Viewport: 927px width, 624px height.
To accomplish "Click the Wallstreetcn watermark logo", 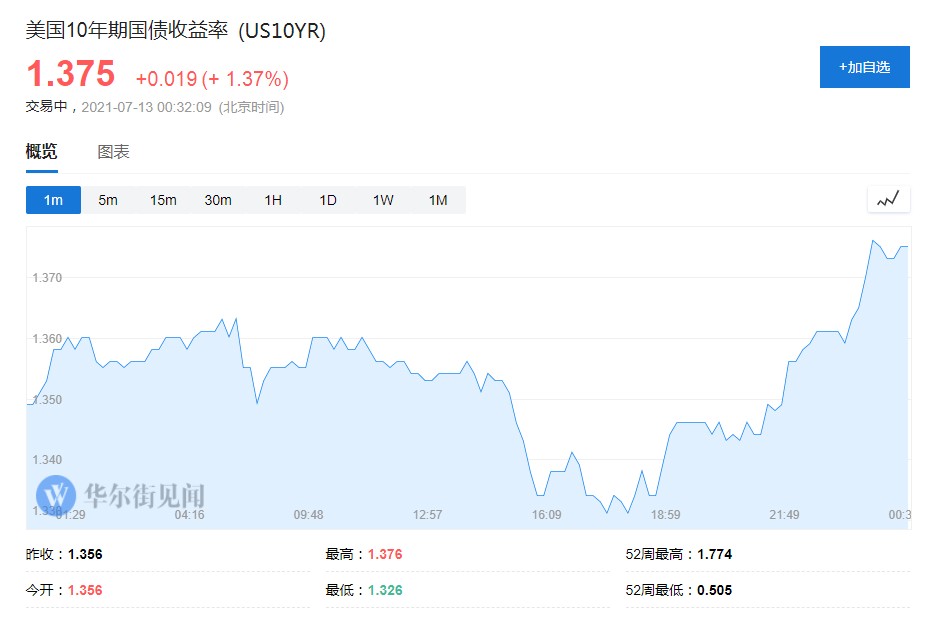I will click(56, 494).
